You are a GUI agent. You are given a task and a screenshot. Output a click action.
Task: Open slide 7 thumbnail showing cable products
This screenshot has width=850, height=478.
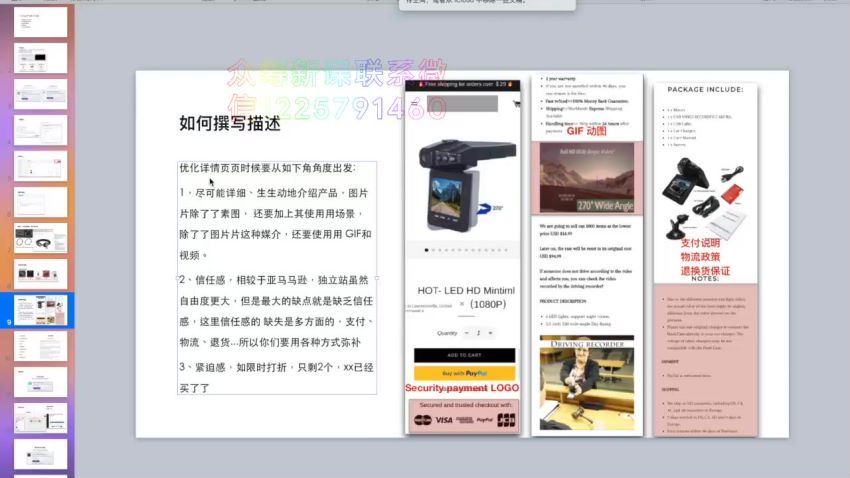click(41, 238)
